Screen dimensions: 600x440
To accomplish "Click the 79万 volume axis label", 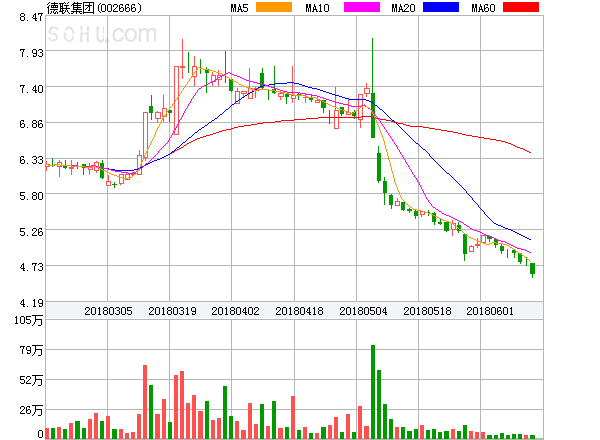I will tap(31, 350).
